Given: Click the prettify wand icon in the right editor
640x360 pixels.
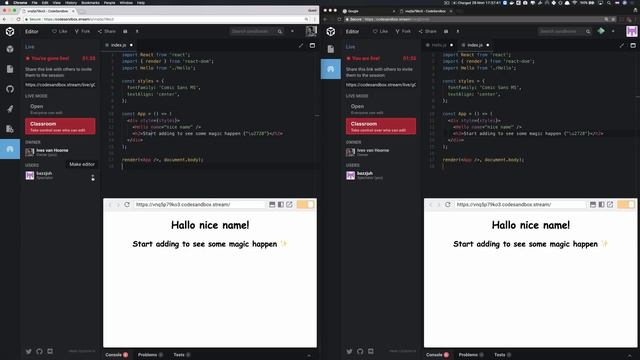Looking at the screenshot, I should tap(622, 45).
